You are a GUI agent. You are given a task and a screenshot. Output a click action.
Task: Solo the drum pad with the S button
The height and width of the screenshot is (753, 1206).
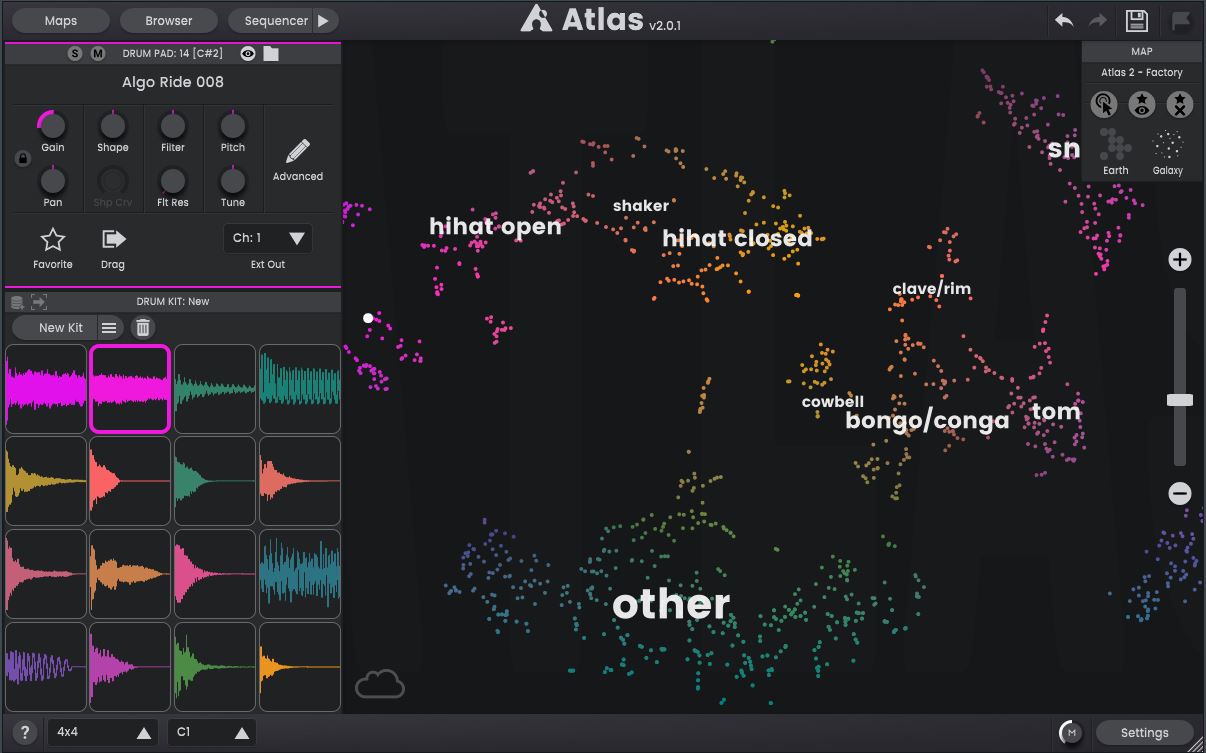(76, 53)
